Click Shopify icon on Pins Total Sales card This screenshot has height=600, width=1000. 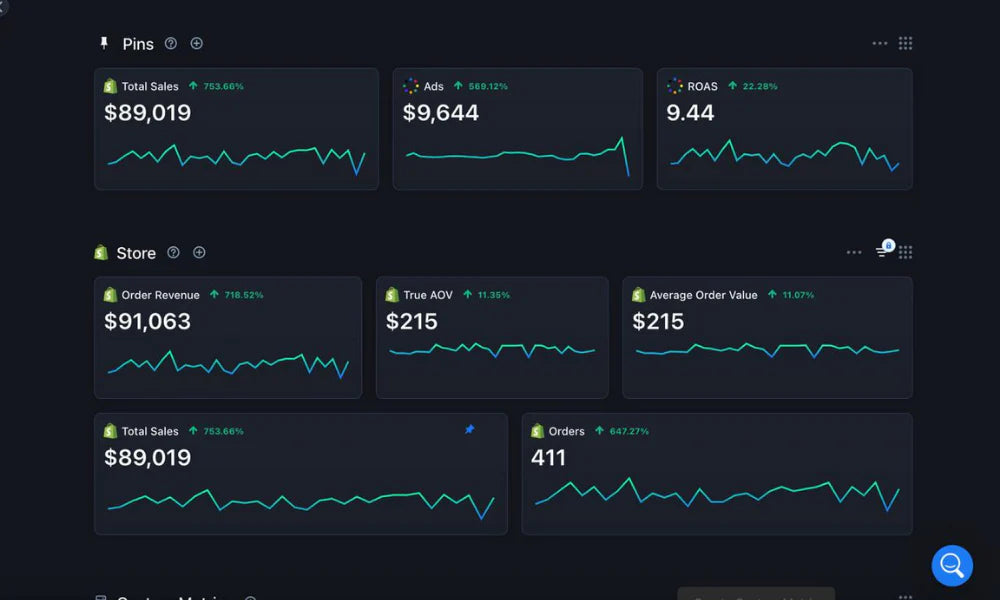tap(110, 86)
